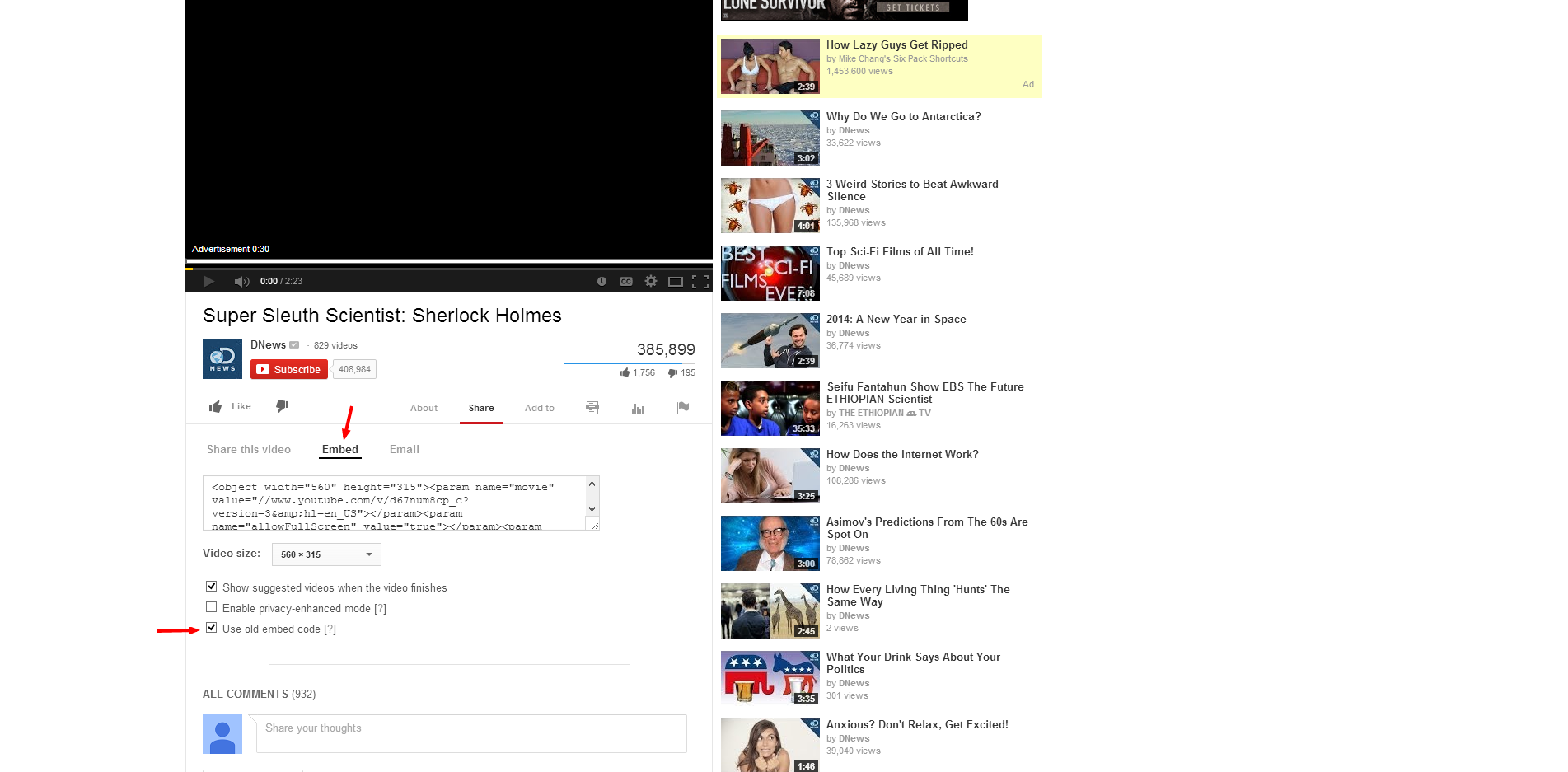
Task: Click the Top Sci-Fi Films thumbnail
Action: [770, 274]
